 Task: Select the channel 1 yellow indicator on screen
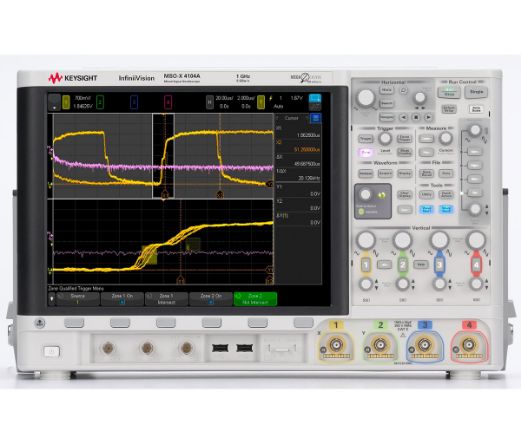[x=66, y=102]
